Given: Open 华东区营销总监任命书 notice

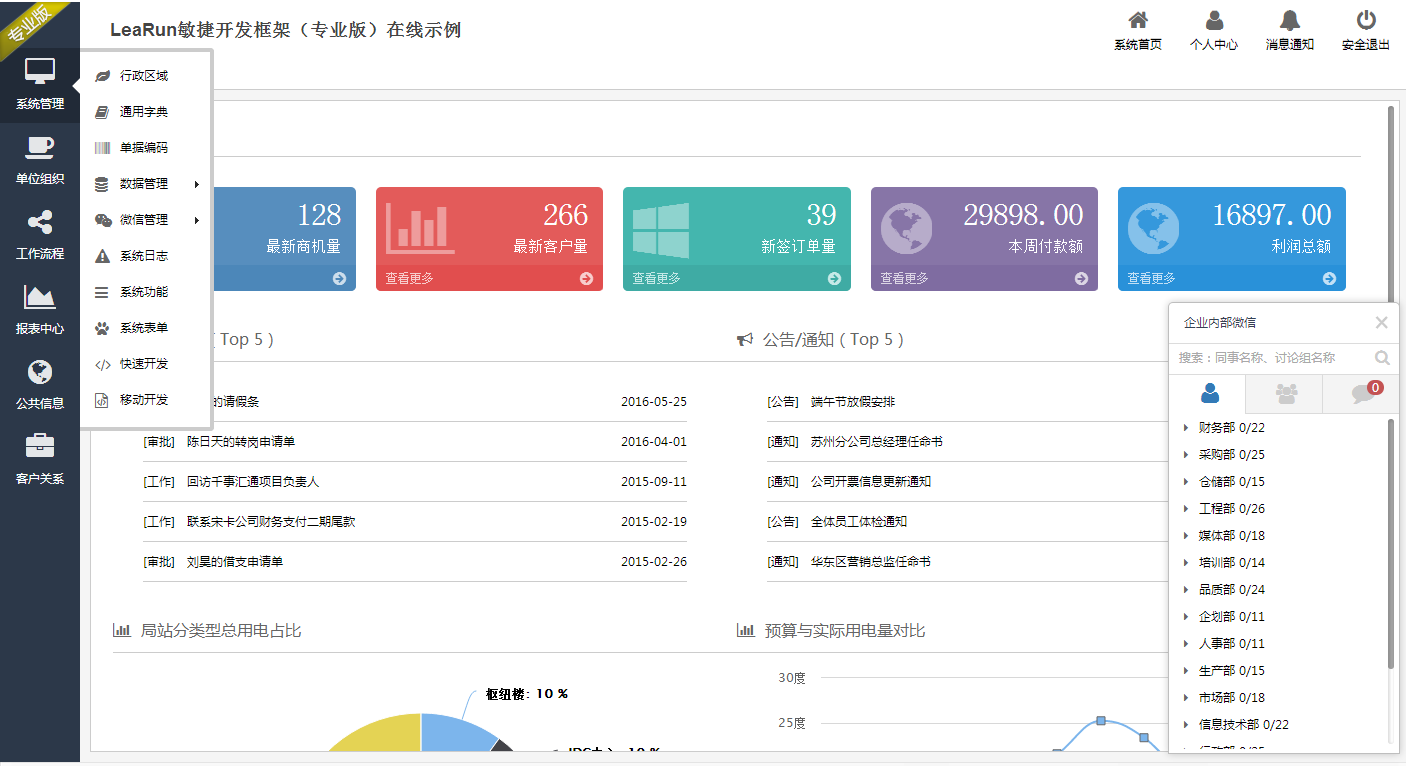Looking at the screenshot, I should pos(871,562).
